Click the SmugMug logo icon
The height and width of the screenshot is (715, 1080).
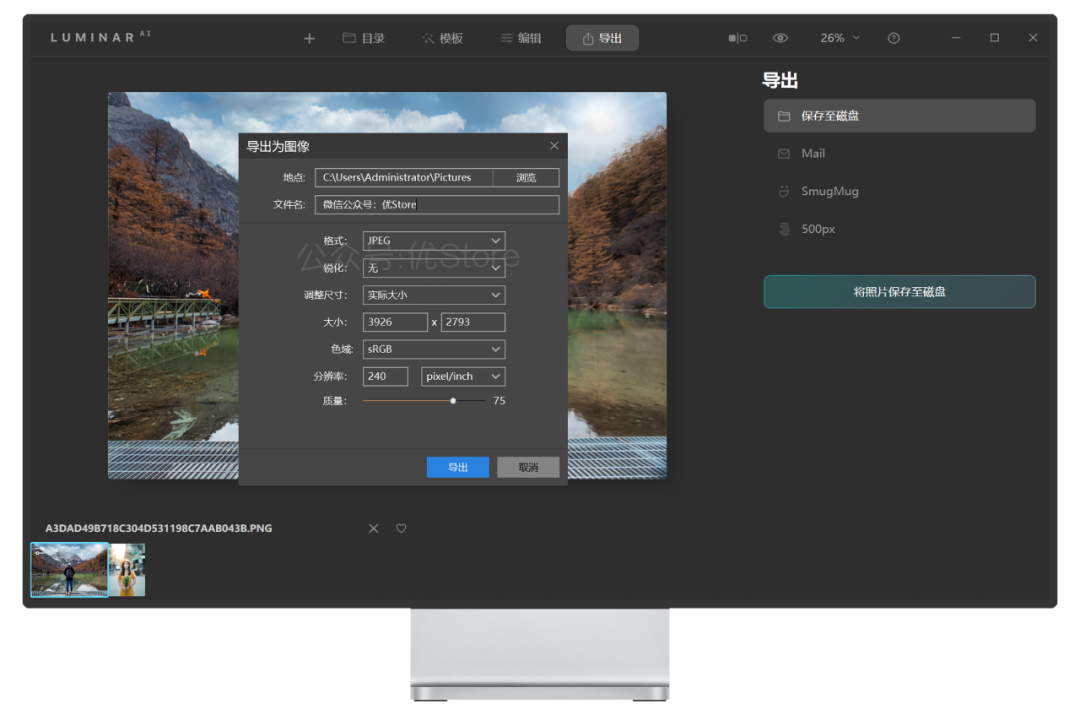(x=784, y=191)
